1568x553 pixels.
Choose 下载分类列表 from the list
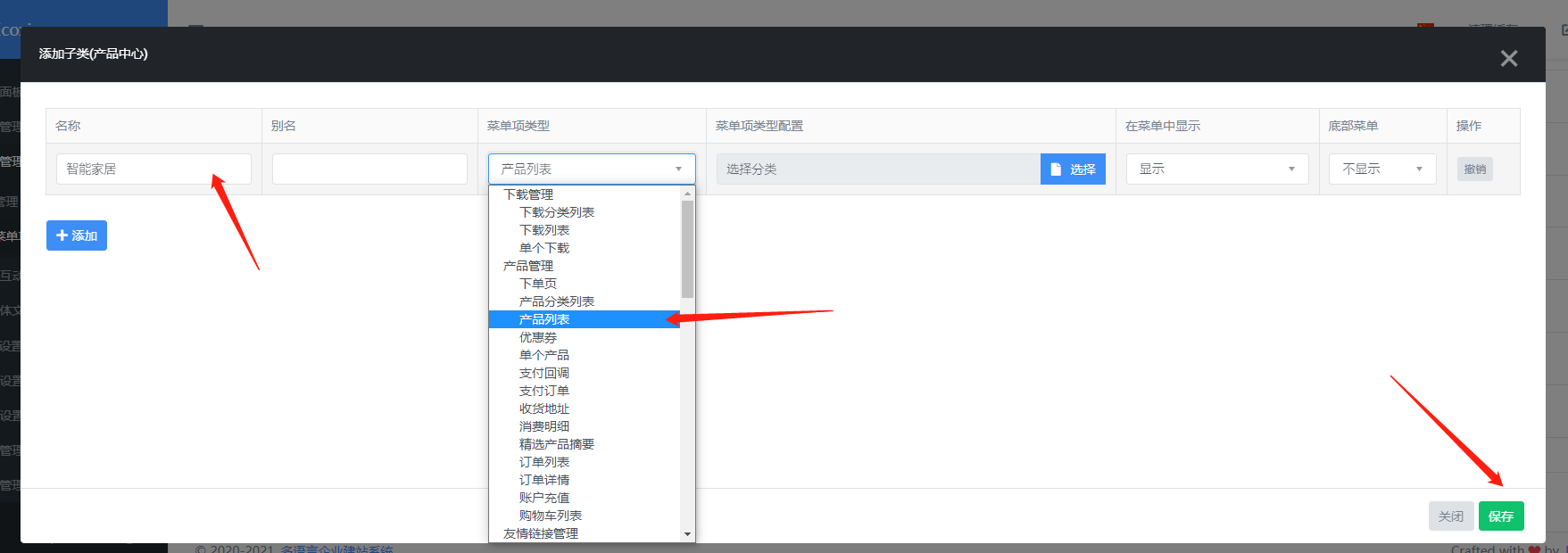click(x=556, y=212)
